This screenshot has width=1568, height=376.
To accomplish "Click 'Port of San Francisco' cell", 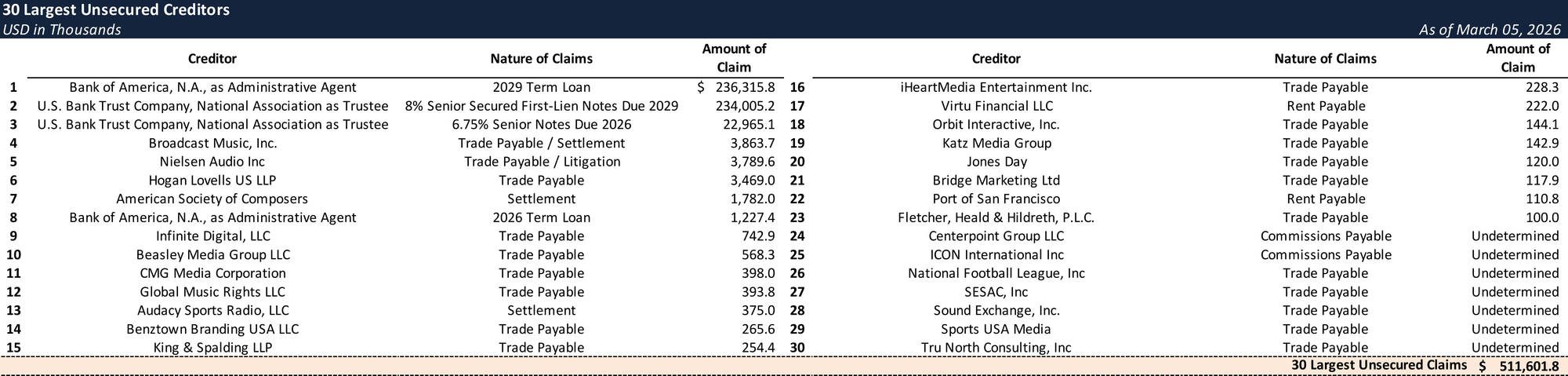I will tap(996, 199).
